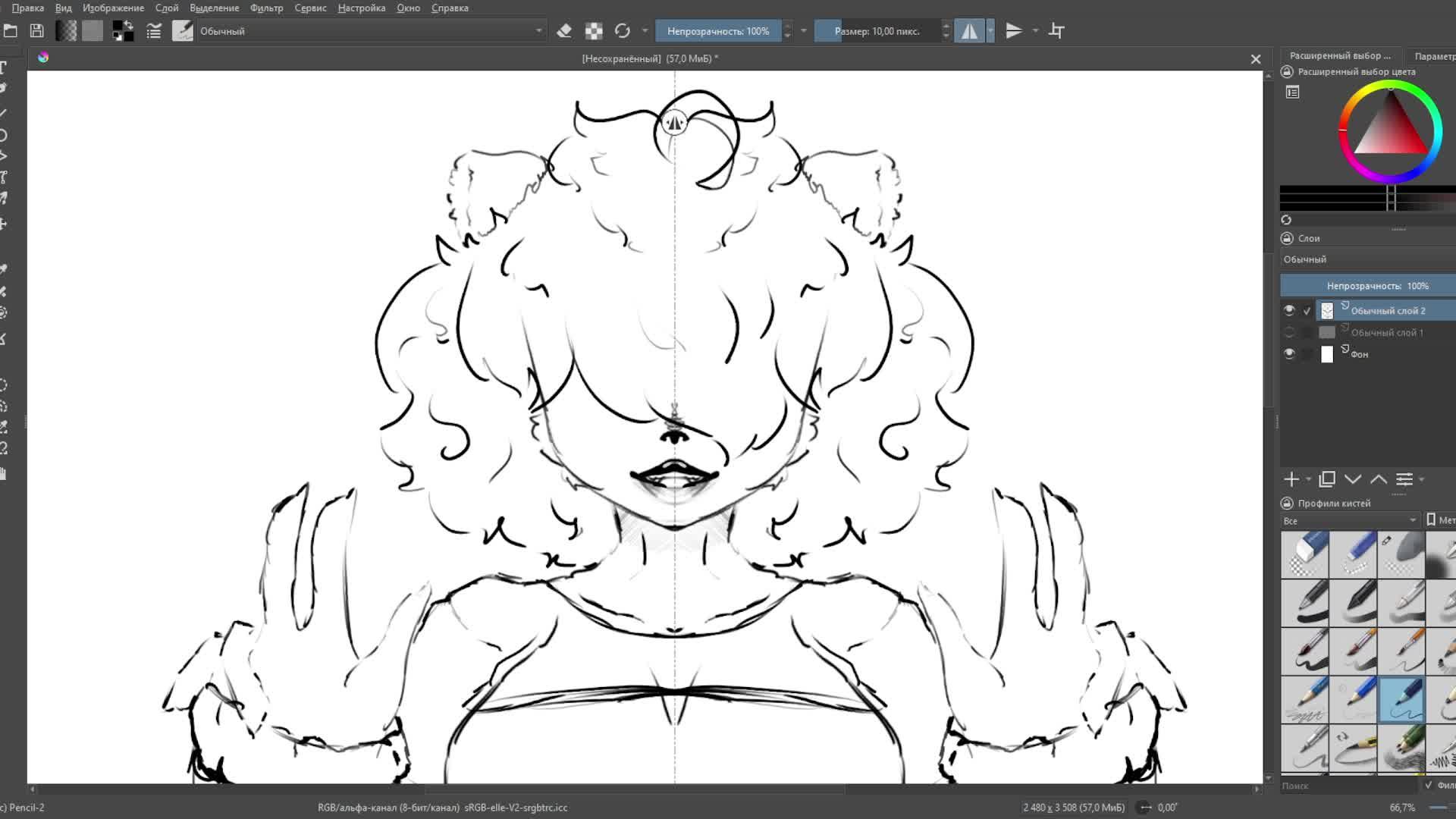This screenshot has width=1456, height=819.
Task: Open brush preset chooser with pencil thumbnail
Action: pyautogui.click(x=183, y=31)
